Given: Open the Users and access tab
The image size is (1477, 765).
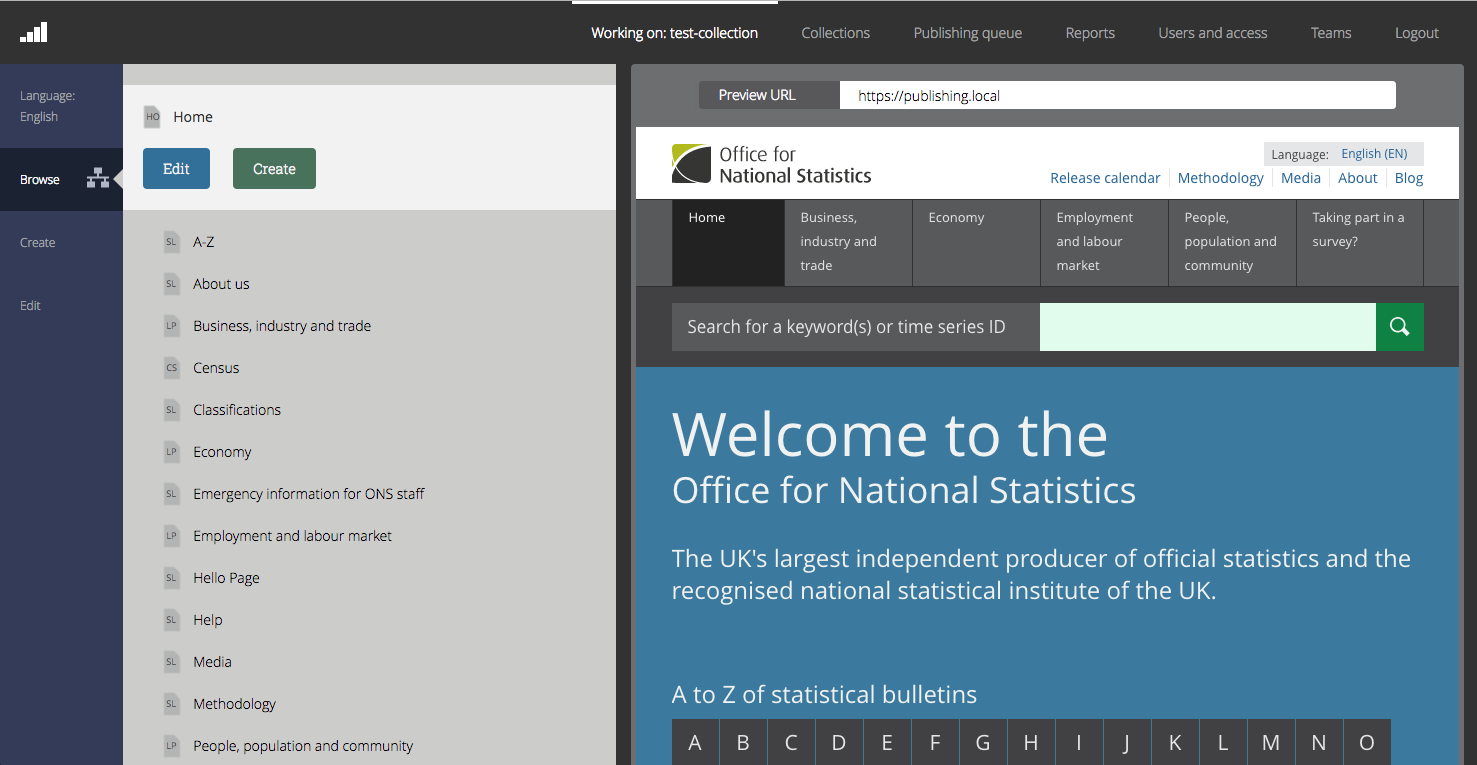Looking at the screenshot, I should tap(1213, 33).
